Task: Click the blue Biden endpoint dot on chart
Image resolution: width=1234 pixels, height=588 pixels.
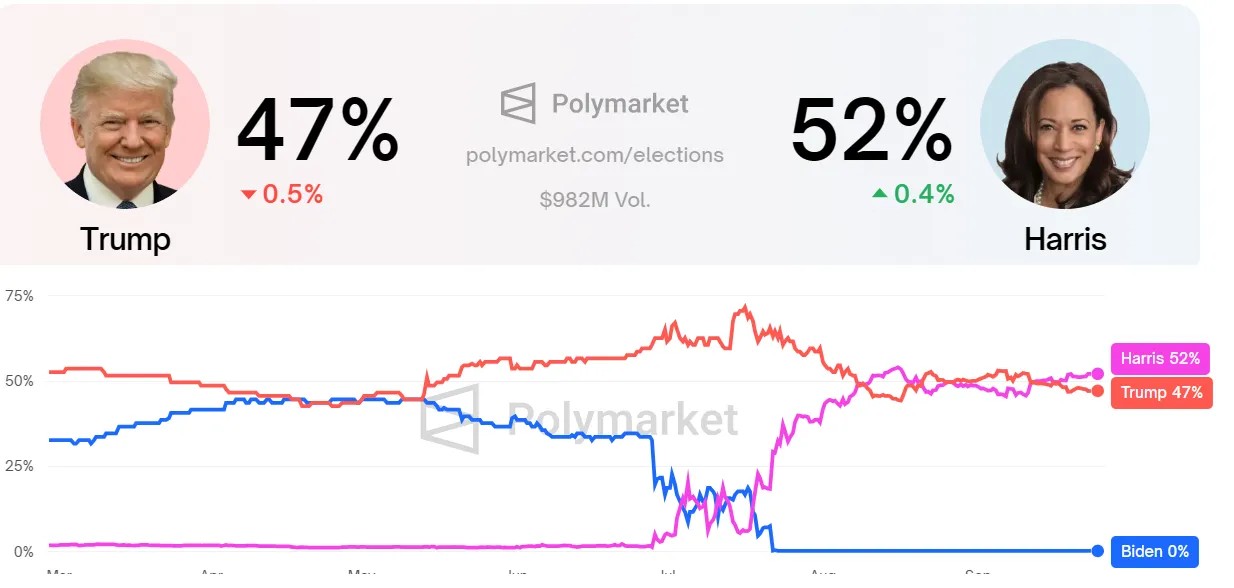Action: tap(1098, 551)
